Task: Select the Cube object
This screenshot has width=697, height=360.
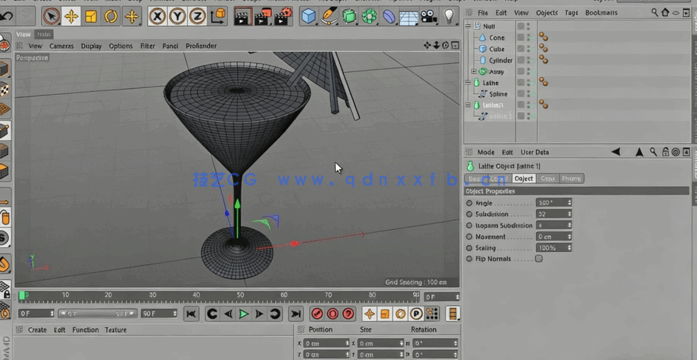Action: point(497,49)
